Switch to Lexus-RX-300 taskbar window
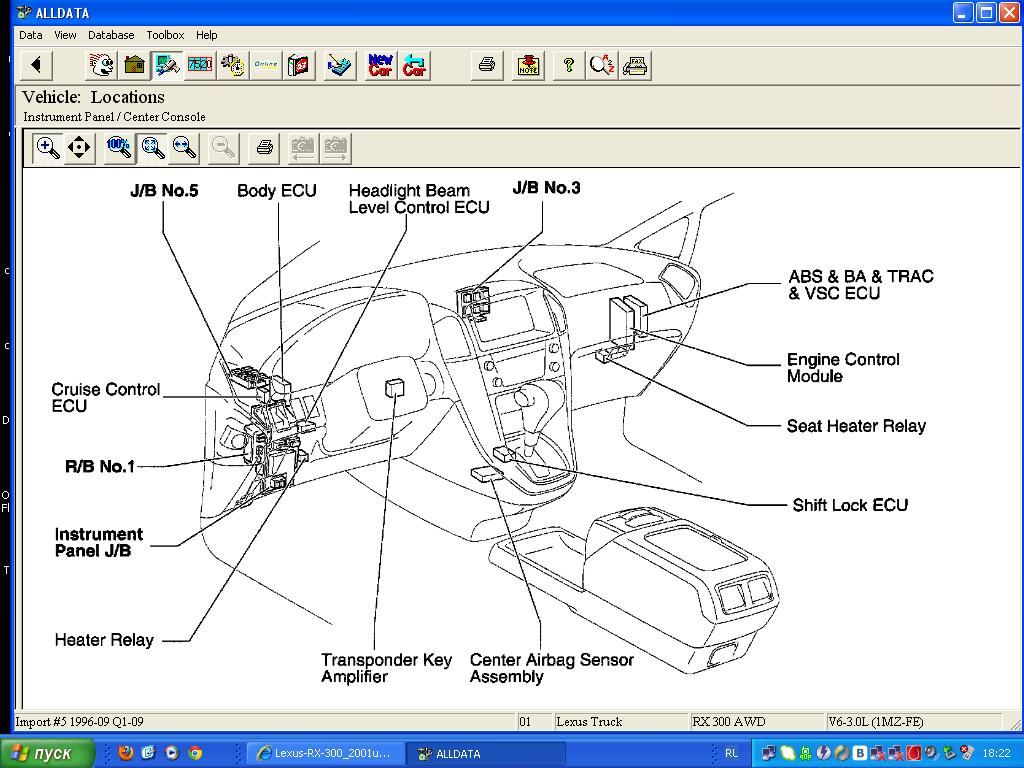1024x768 pixels. [326, 753]
